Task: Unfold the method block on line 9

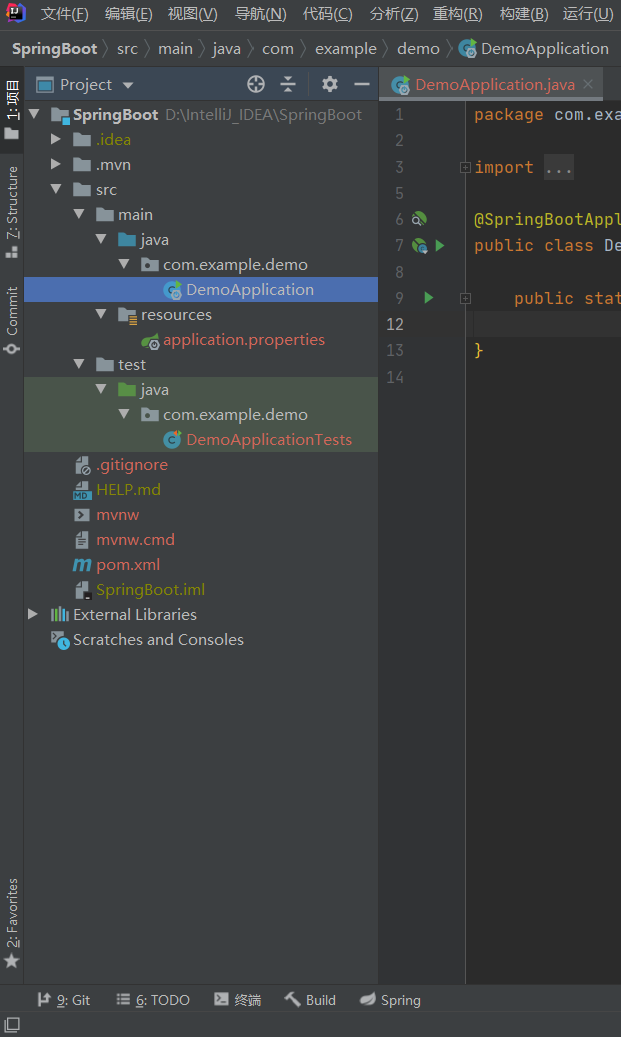Action: [x=465, y=298]
